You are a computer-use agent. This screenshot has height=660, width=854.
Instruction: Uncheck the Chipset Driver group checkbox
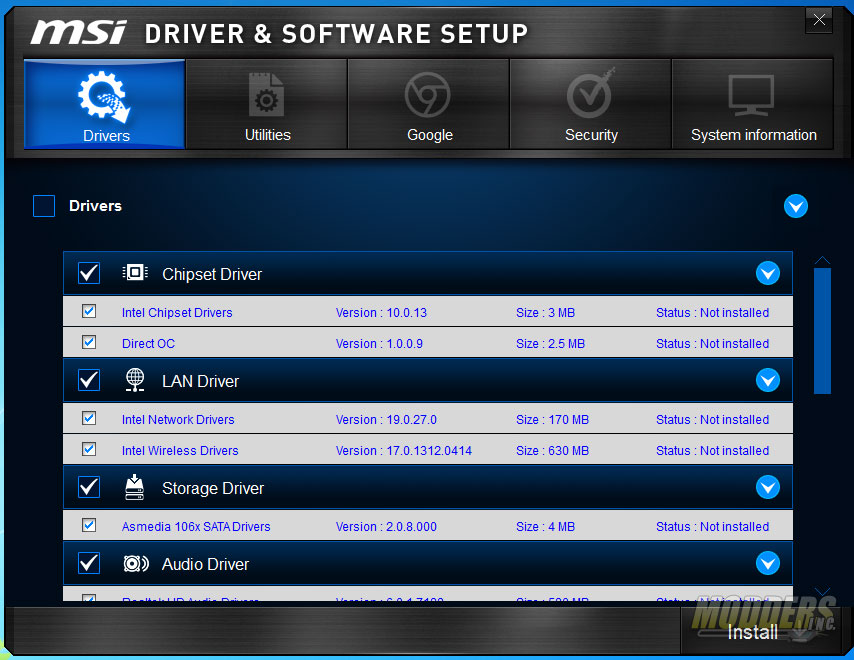pyautogui.click(x=89, y=273)
